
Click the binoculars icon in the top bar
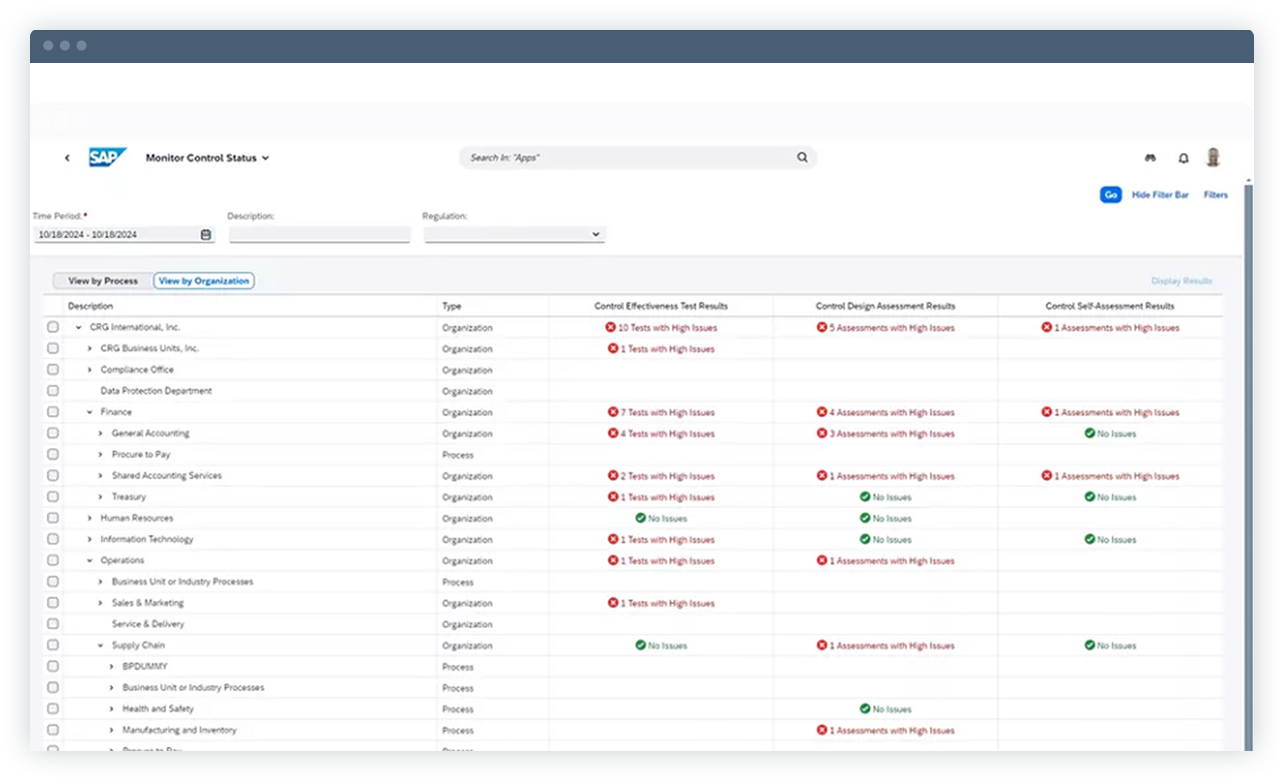tap(1150, 157)
